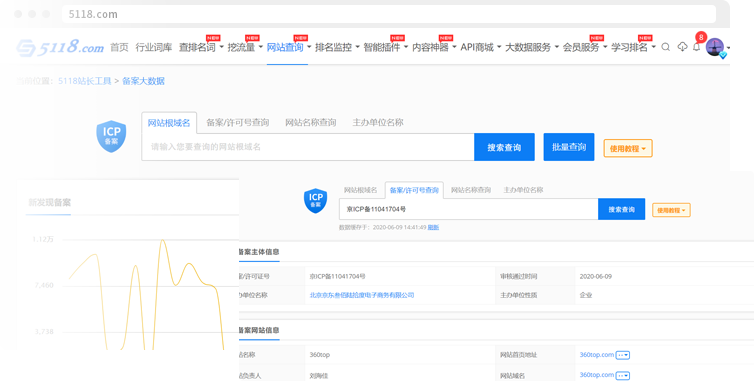Click the 2020-06-09 approval date value
The height and width of the screenshot is (381, 754).
point(596,277)
